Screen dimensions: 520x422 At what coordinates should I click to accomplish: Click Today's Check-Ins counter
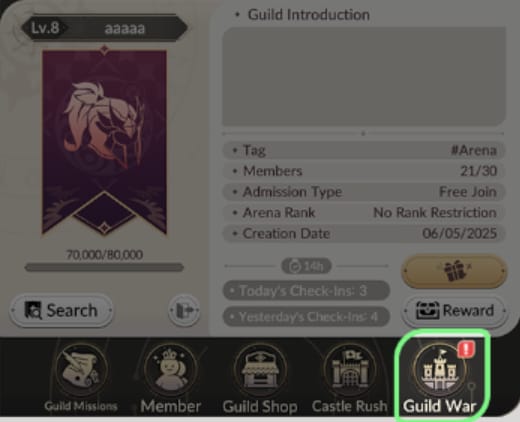click(306, 291)
